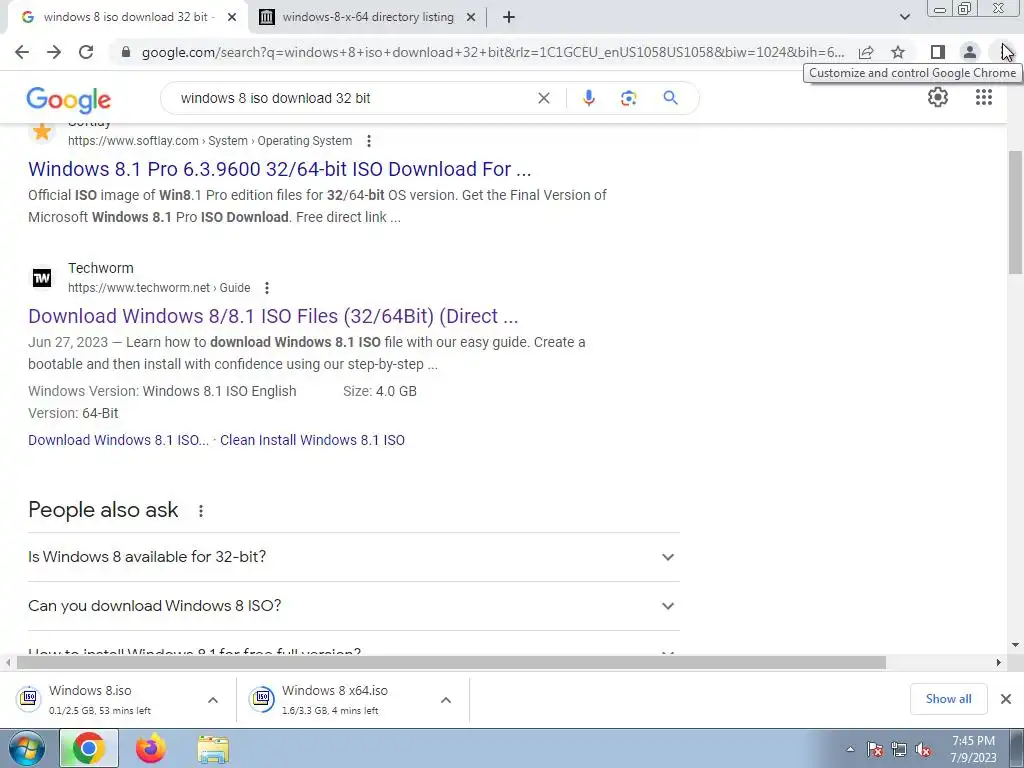Open Google quick settings gear
1024x768 pixels.
(x=938, y=97)
